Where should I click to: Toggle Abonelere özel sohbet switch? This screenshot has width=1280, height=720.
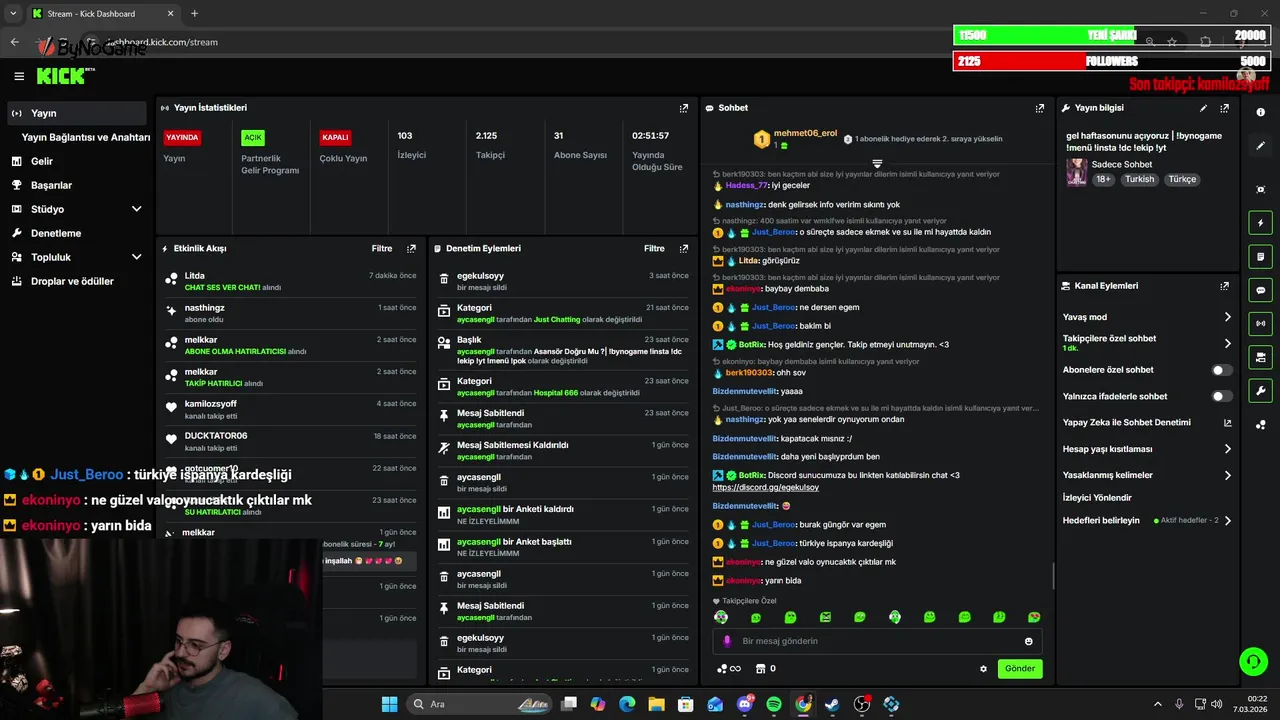click(1222, 370)
